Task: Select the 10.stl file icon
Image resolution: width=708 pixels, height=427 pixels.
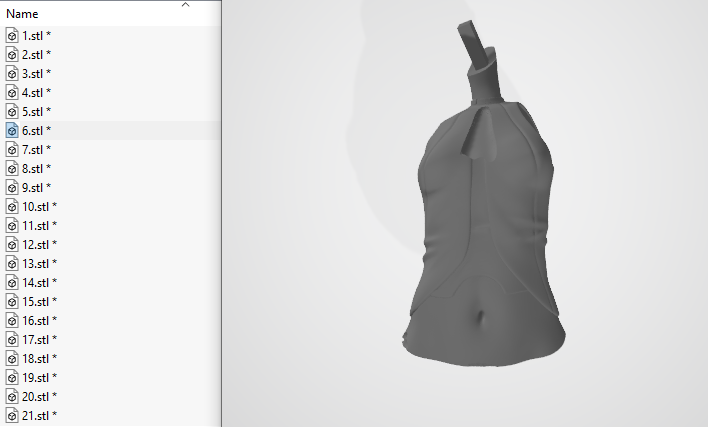Action: (12, 206)
